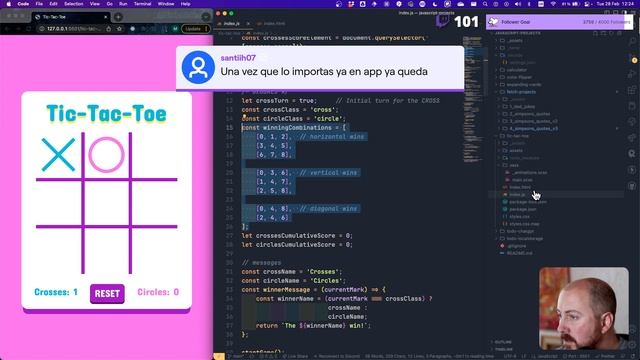Expand the todo-localstorage folder
Screen dimensions: 640x360
(524, 239)
